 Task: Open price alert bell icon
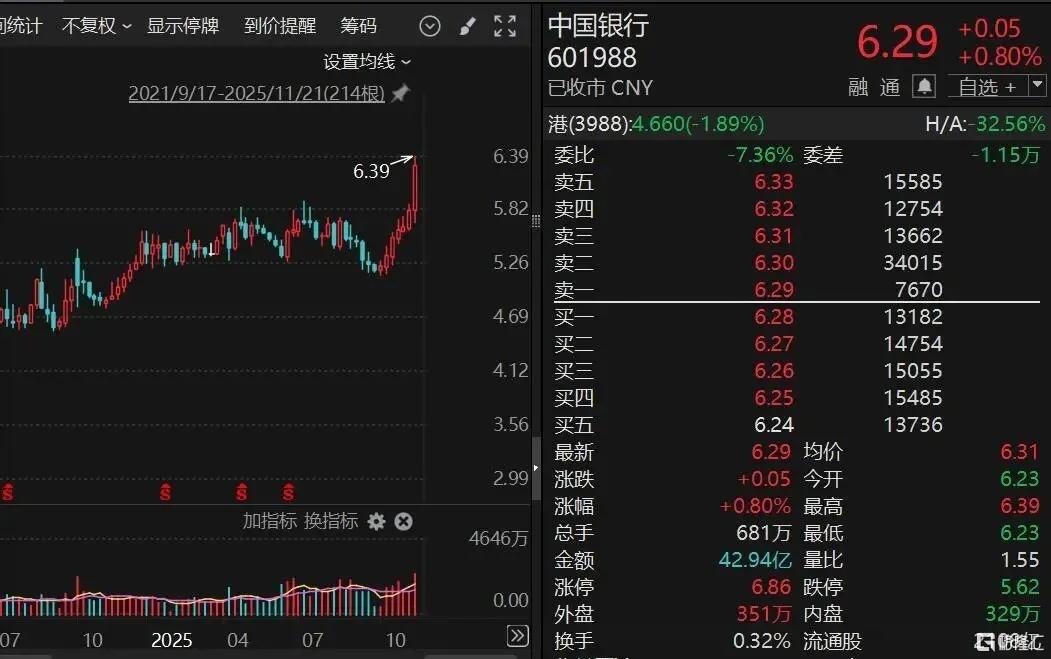tap(925, 86)
